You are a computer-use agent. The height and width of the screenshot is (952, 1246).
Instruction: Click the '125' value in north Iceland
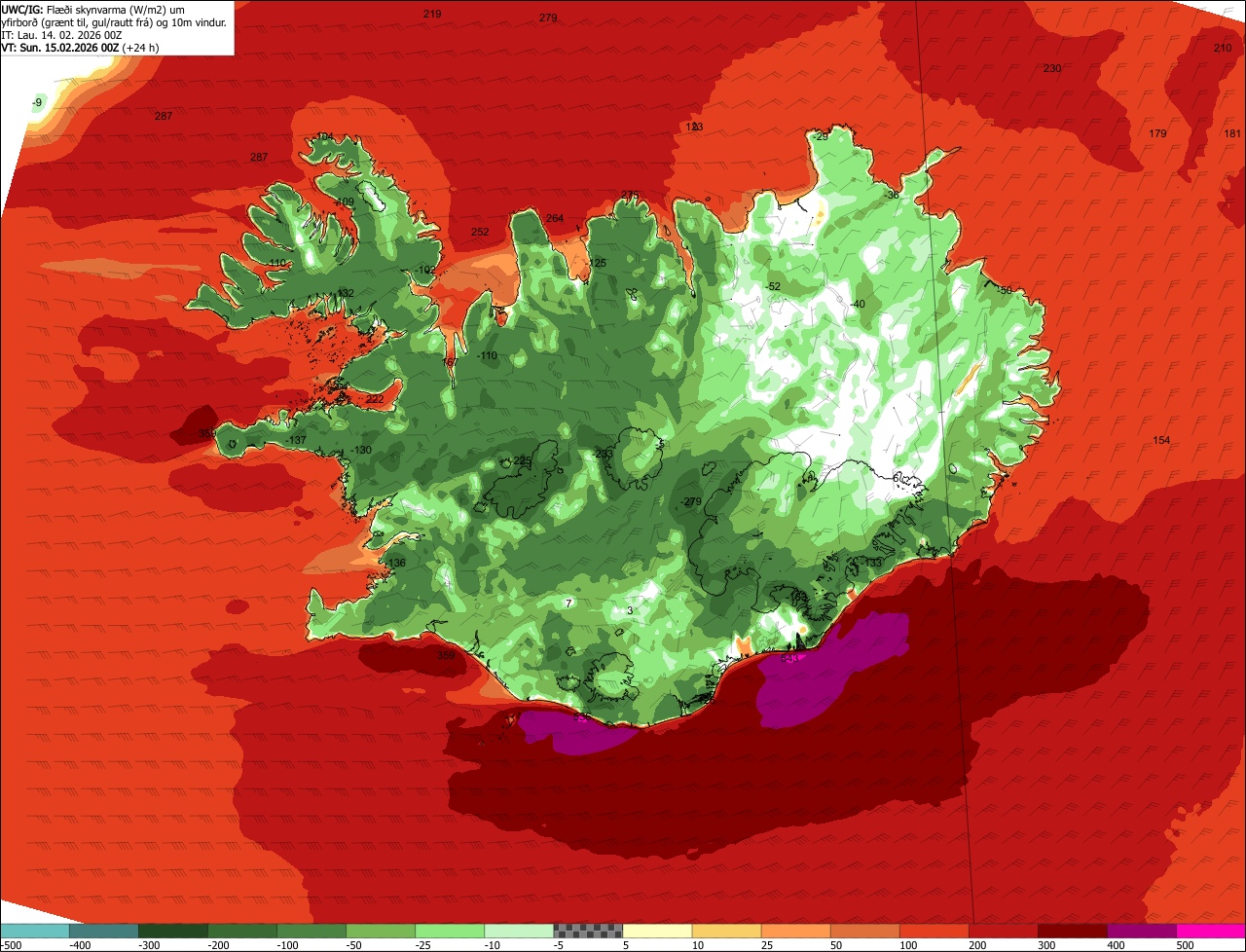(x=598, y=263)
